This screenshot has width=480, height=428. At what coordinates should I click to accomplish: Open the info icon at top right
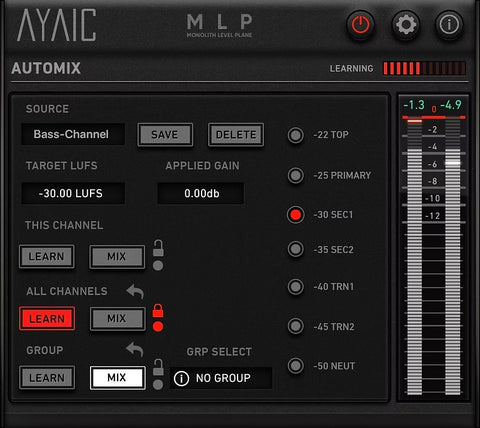449,25
